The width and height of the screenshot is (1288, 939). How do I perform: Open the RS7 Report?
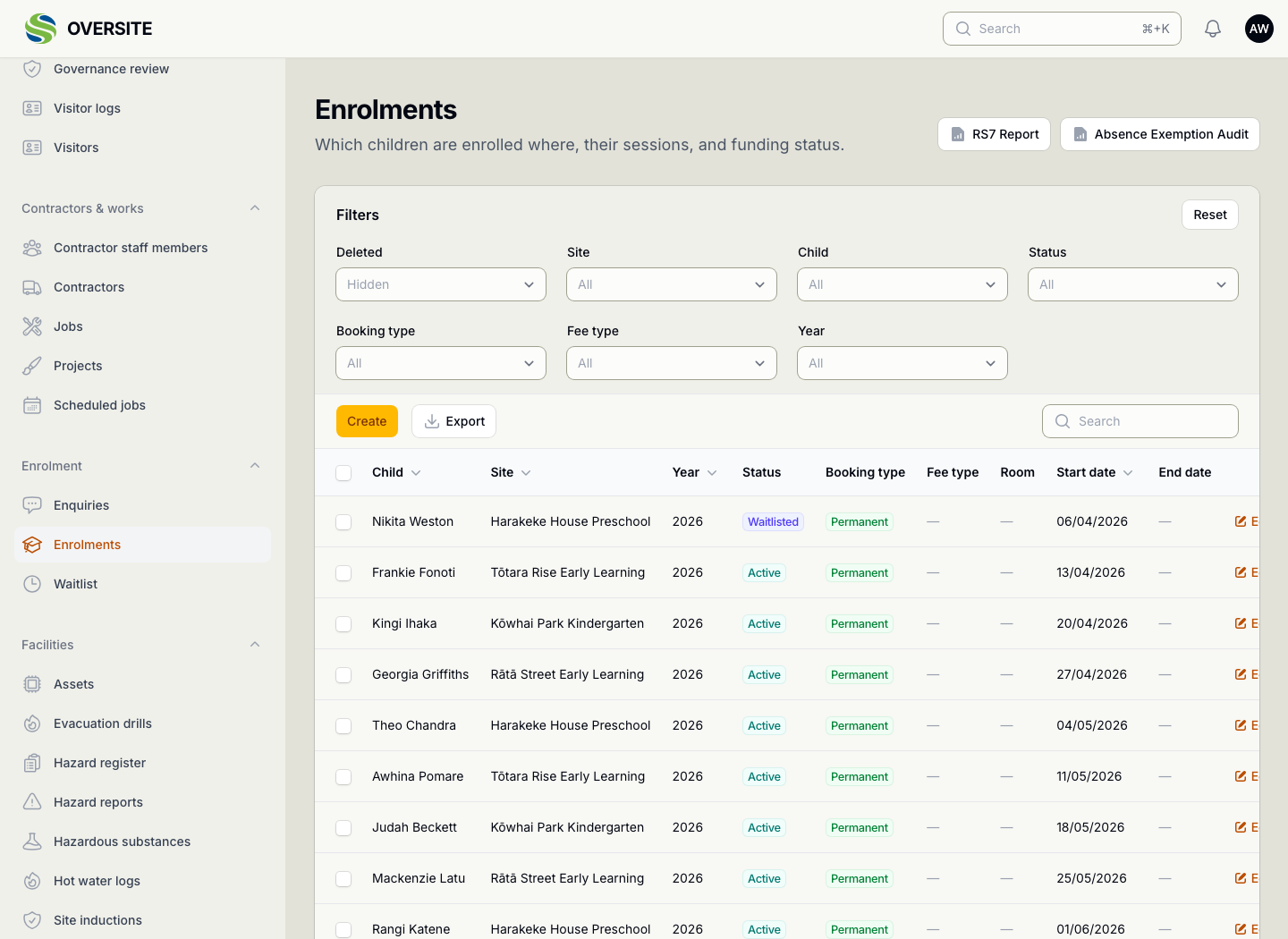994,134
